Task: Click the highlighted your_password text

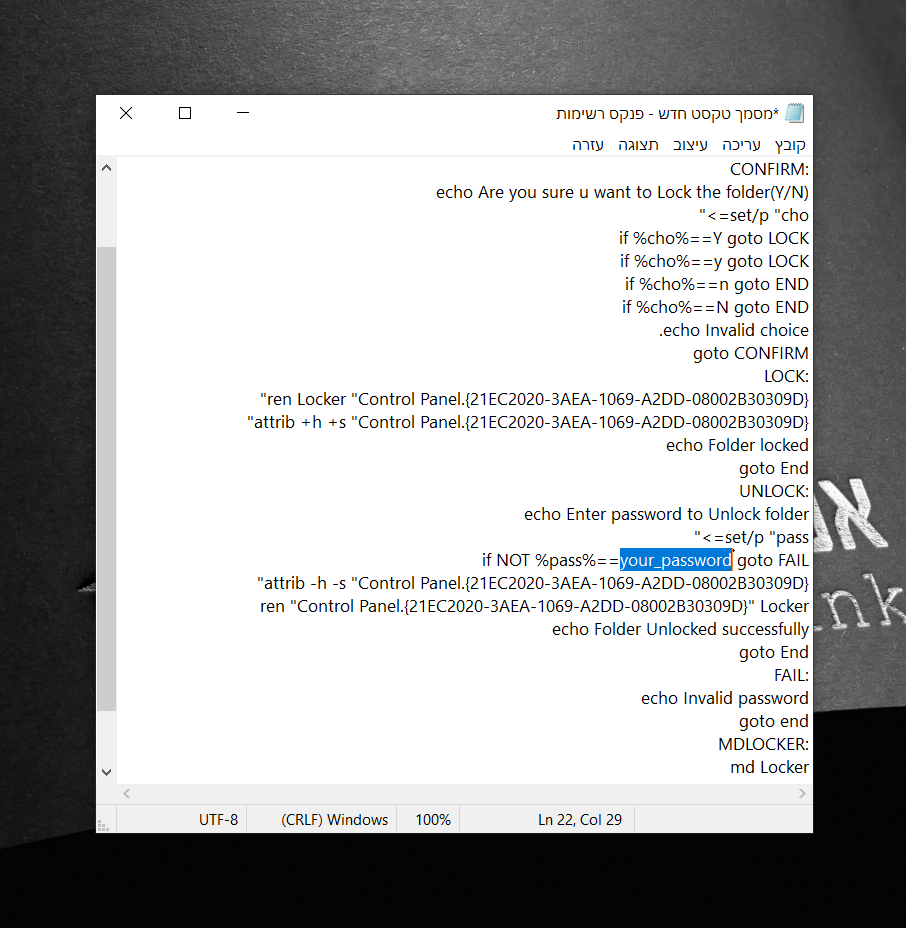Action: click(x=676, y=560)
